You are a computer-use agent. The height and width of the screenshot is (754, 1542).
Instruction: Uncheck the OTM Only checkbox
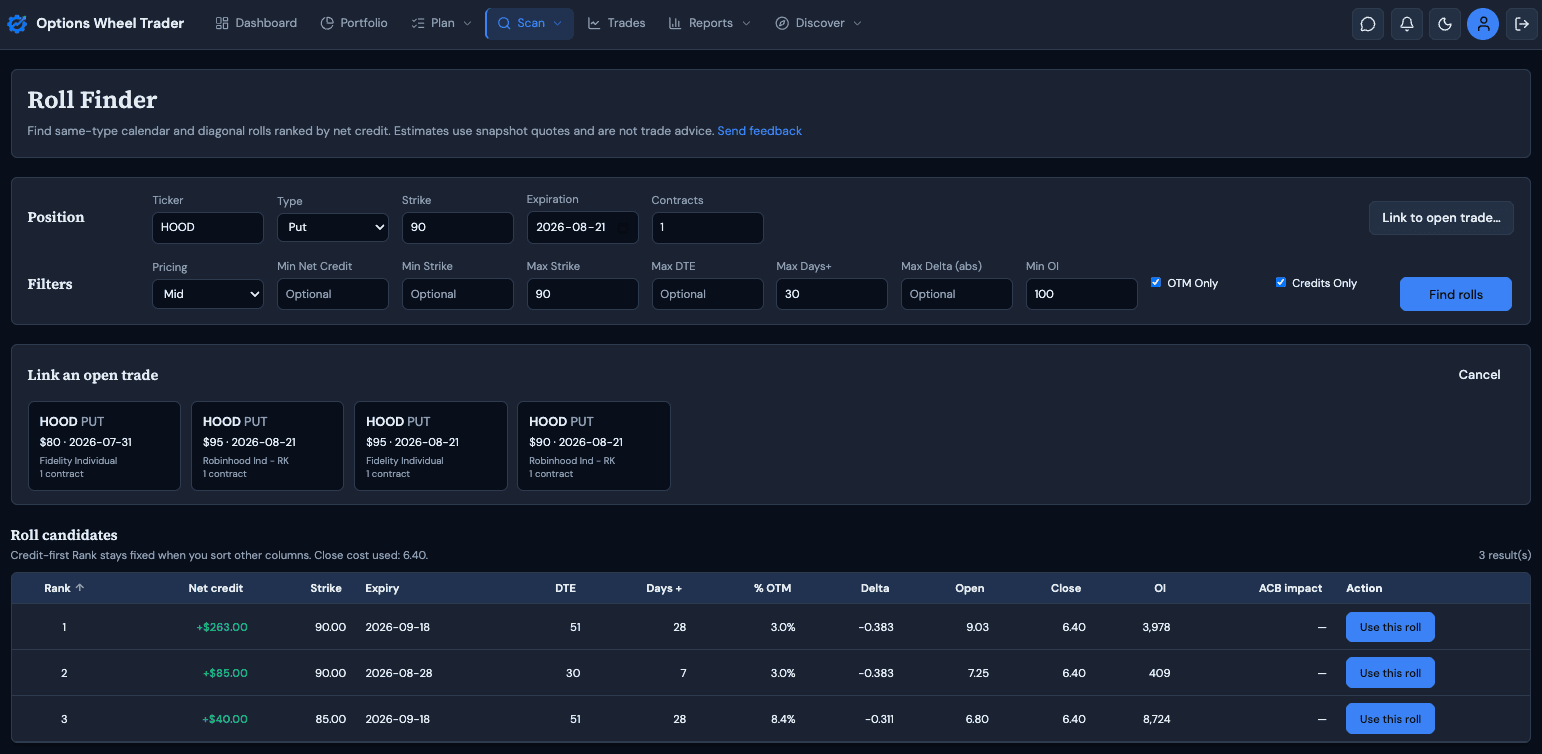1156,282
